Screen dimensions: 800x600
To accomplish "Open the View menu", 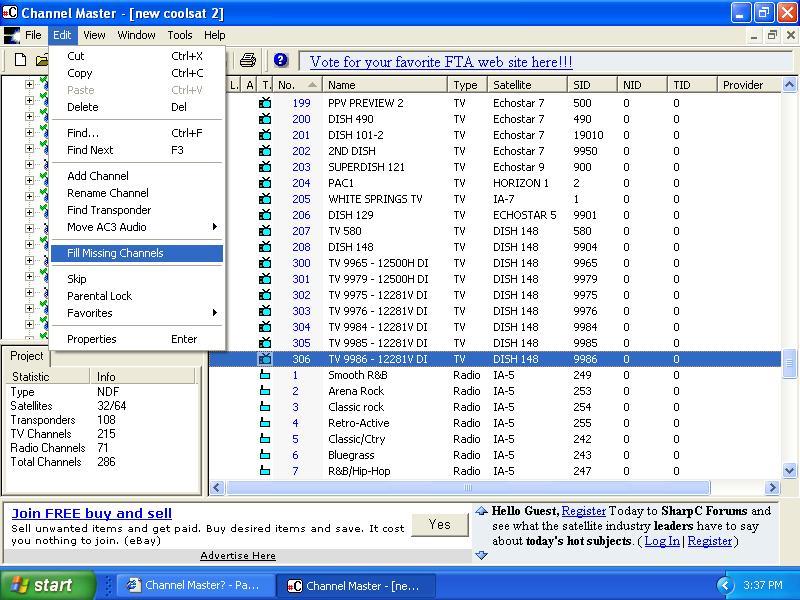I will point(94,35).
